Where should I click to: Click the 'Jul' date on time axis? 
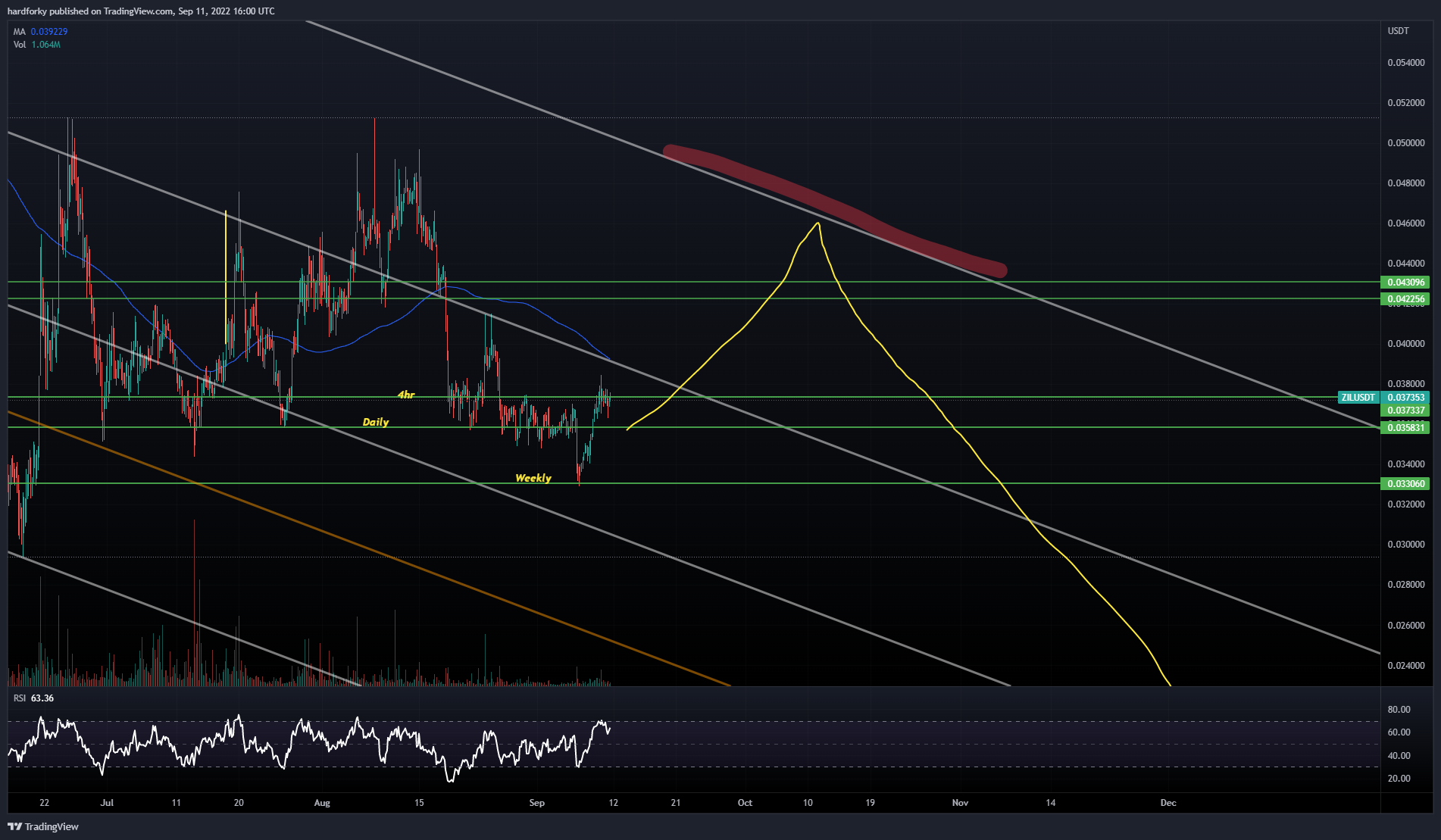coord(107,803)
